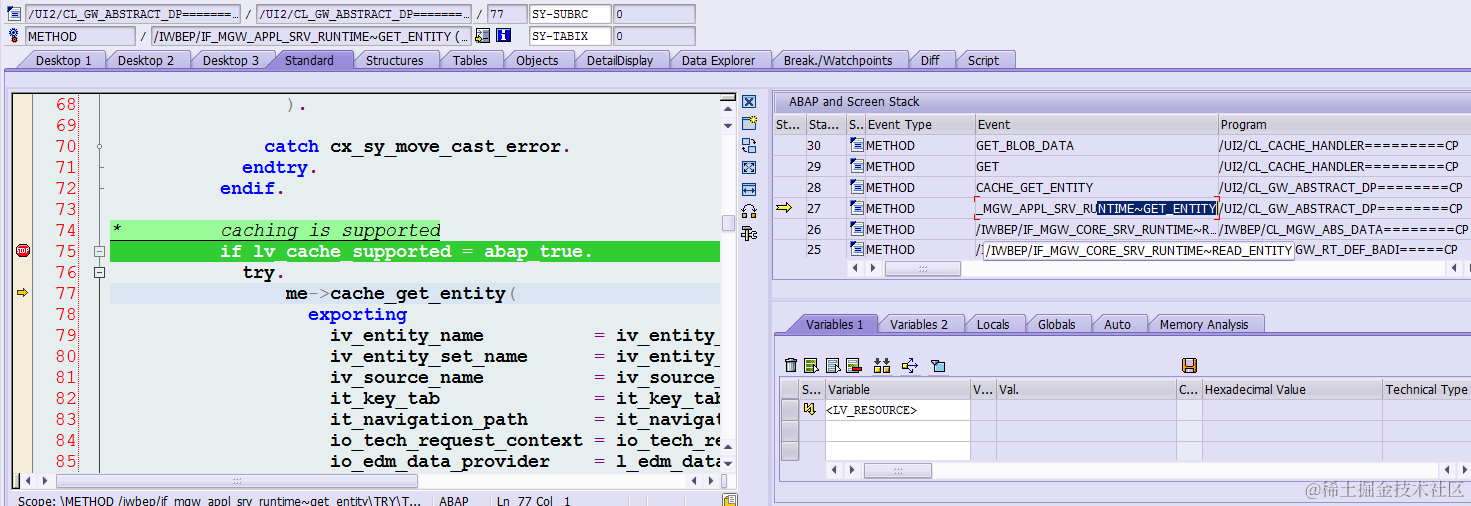Image resolution: width=1471 pixels, height=506 pixels.
Task: Open the Diff tab
Action: 930,60
